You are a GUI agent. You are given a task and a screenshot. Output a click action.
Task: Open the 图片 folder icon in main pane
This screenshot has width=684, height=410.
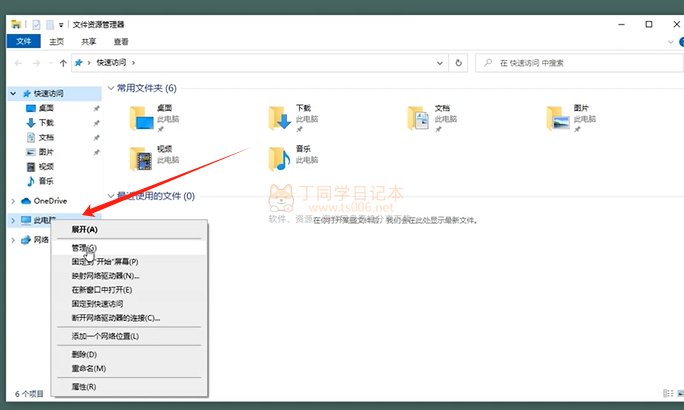(x=558, y=118)
